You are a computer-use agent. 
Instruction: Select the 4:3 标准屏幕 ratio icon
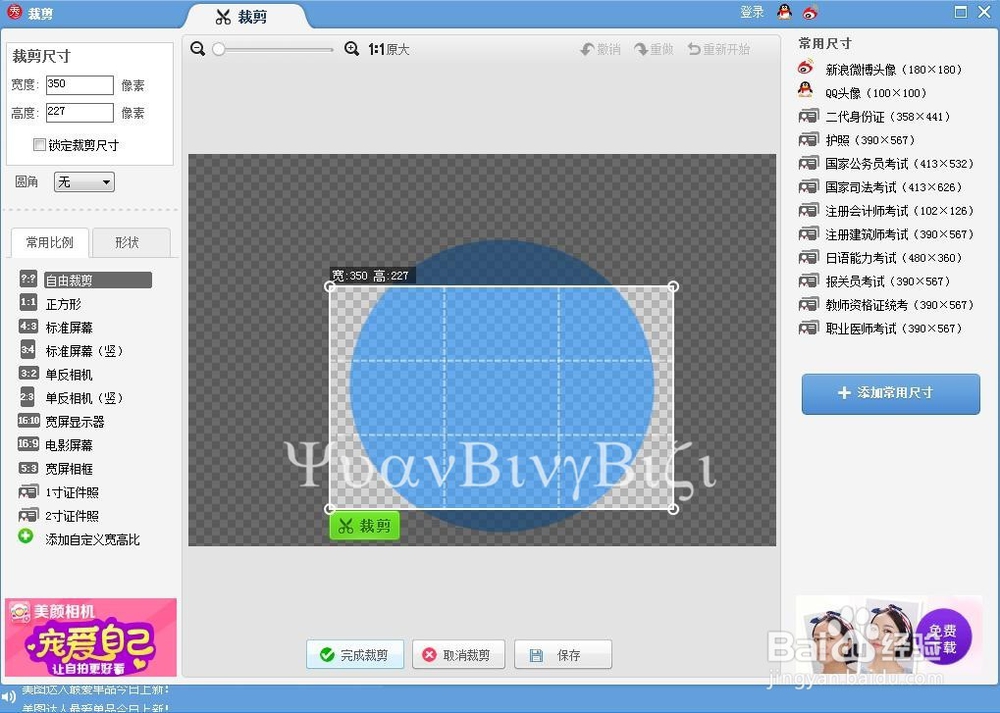coord(28,327)
